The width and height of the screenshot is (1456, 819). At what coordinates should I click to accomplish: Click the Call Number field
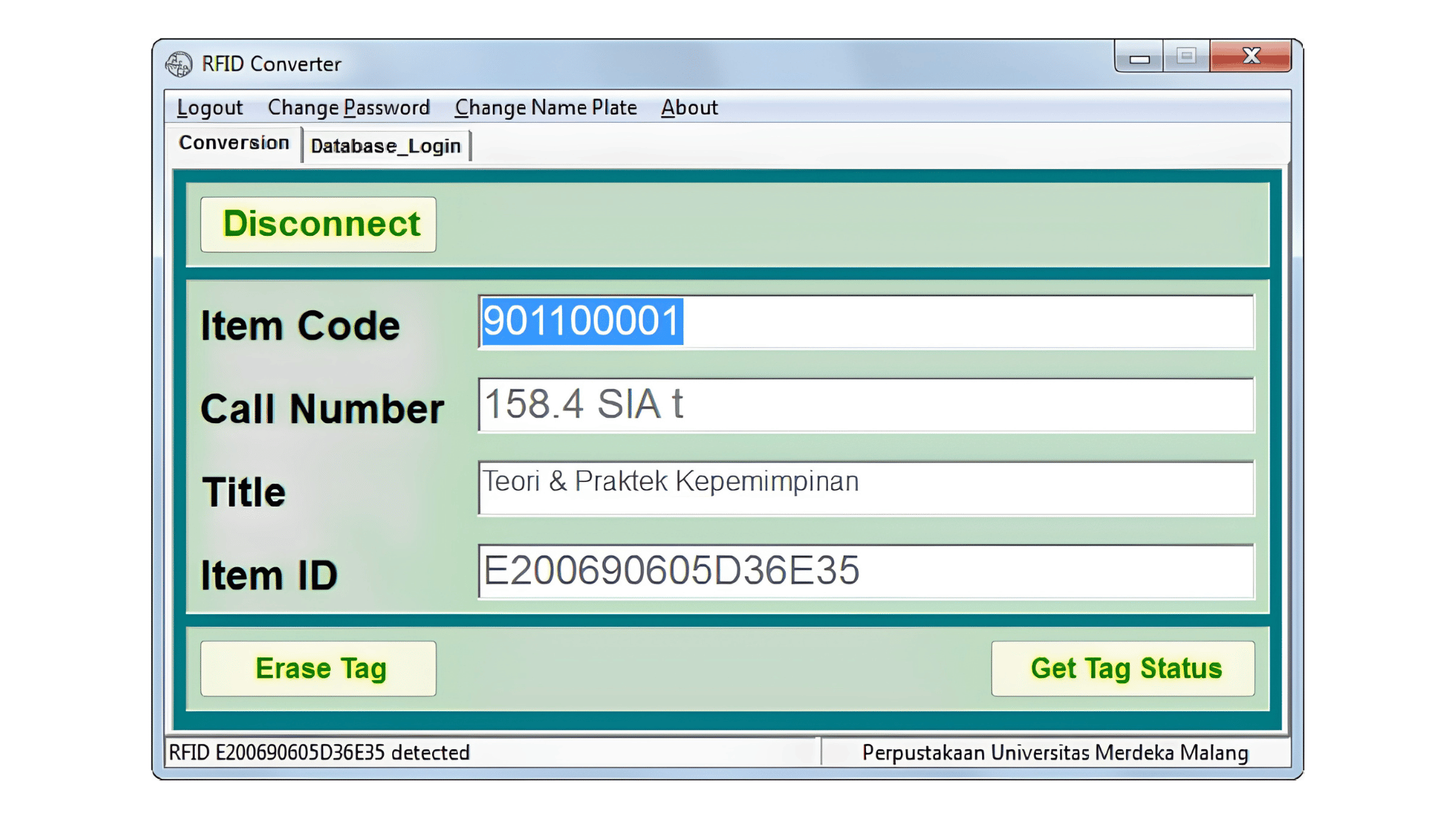point(866,405)
